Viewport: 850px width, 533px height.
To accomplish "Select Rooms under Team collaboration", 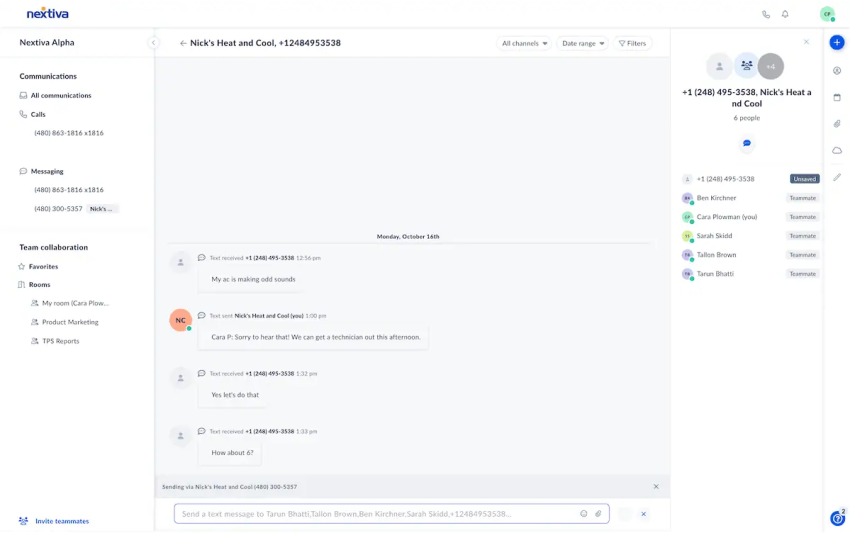I will tap(39, 285).
